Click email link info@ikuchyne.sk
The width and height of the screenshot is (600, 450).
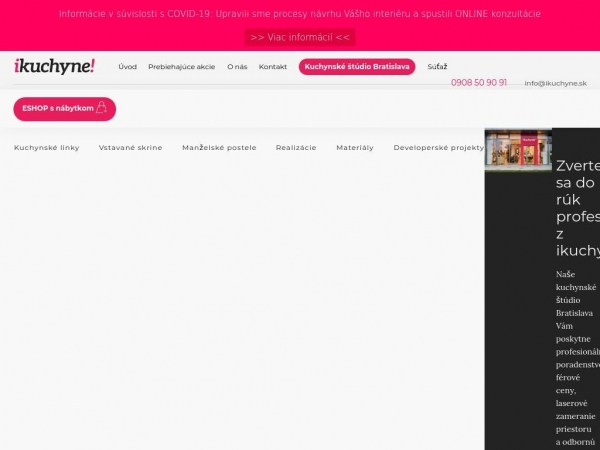(x=555, y=84)
